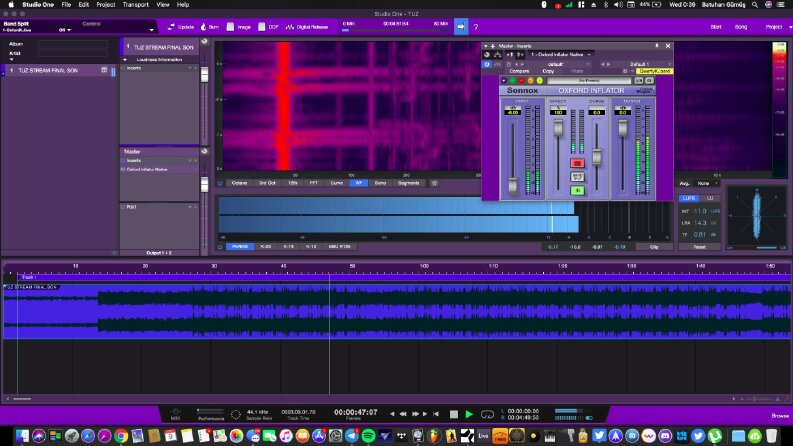Open the Digital Release tool
This screenshot has width=793, height=446.
(x=306, y=27)
